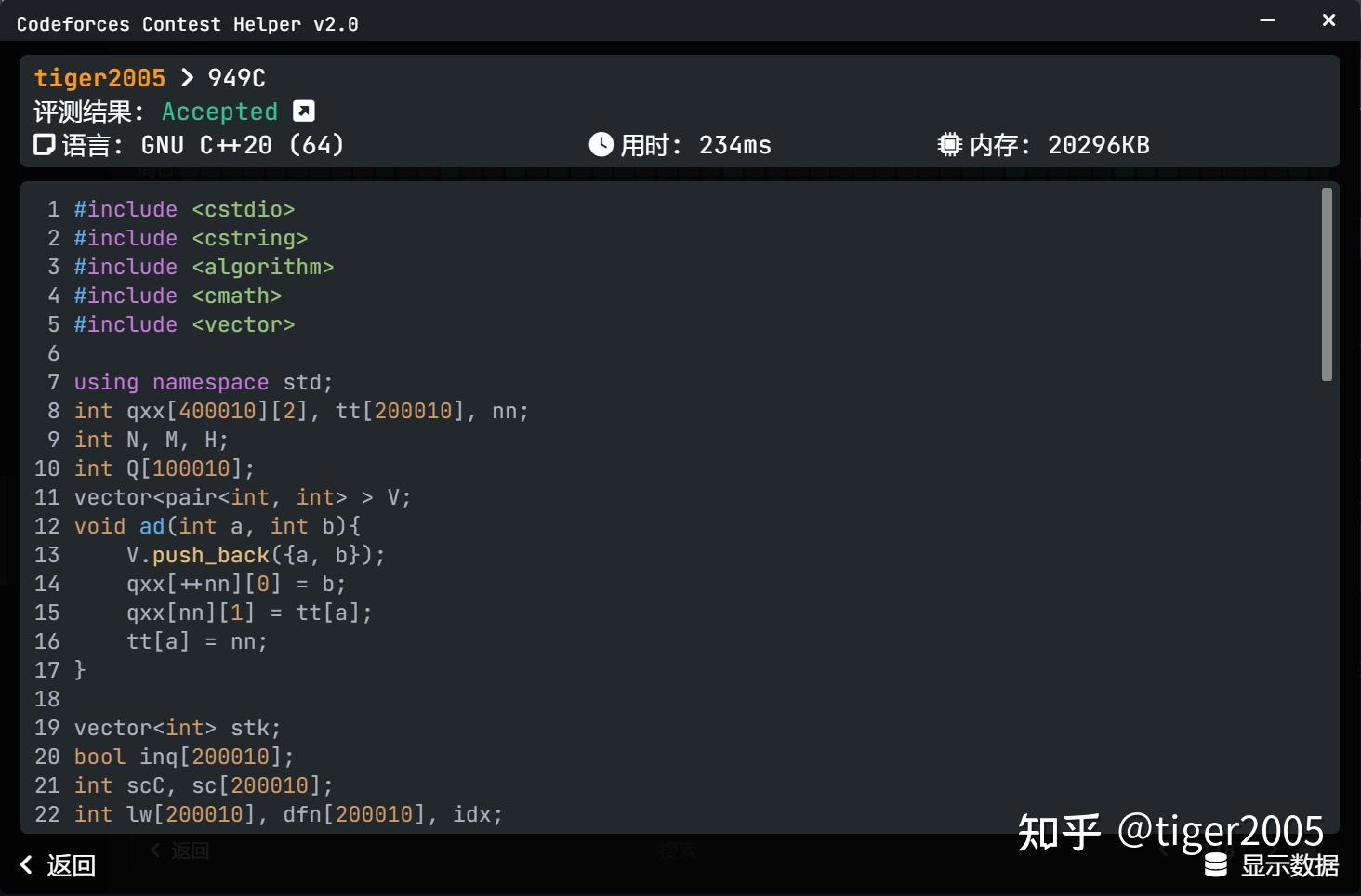Go back with the 返回 button
The width and height of the screenshot is (1361, 896).
[58, 865]
